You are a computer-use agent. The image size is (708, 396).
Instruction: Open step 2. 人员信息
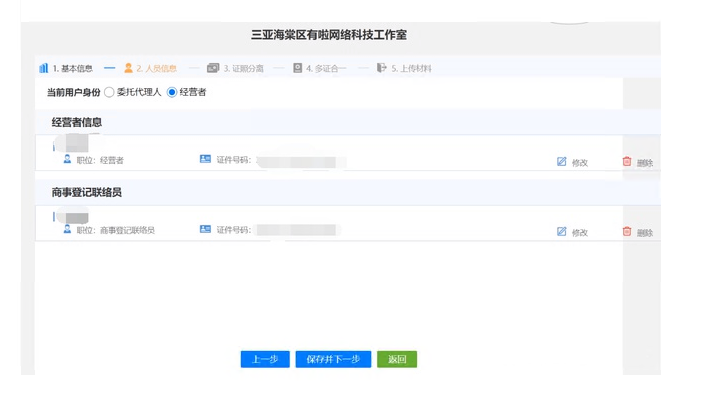(156, 68)
